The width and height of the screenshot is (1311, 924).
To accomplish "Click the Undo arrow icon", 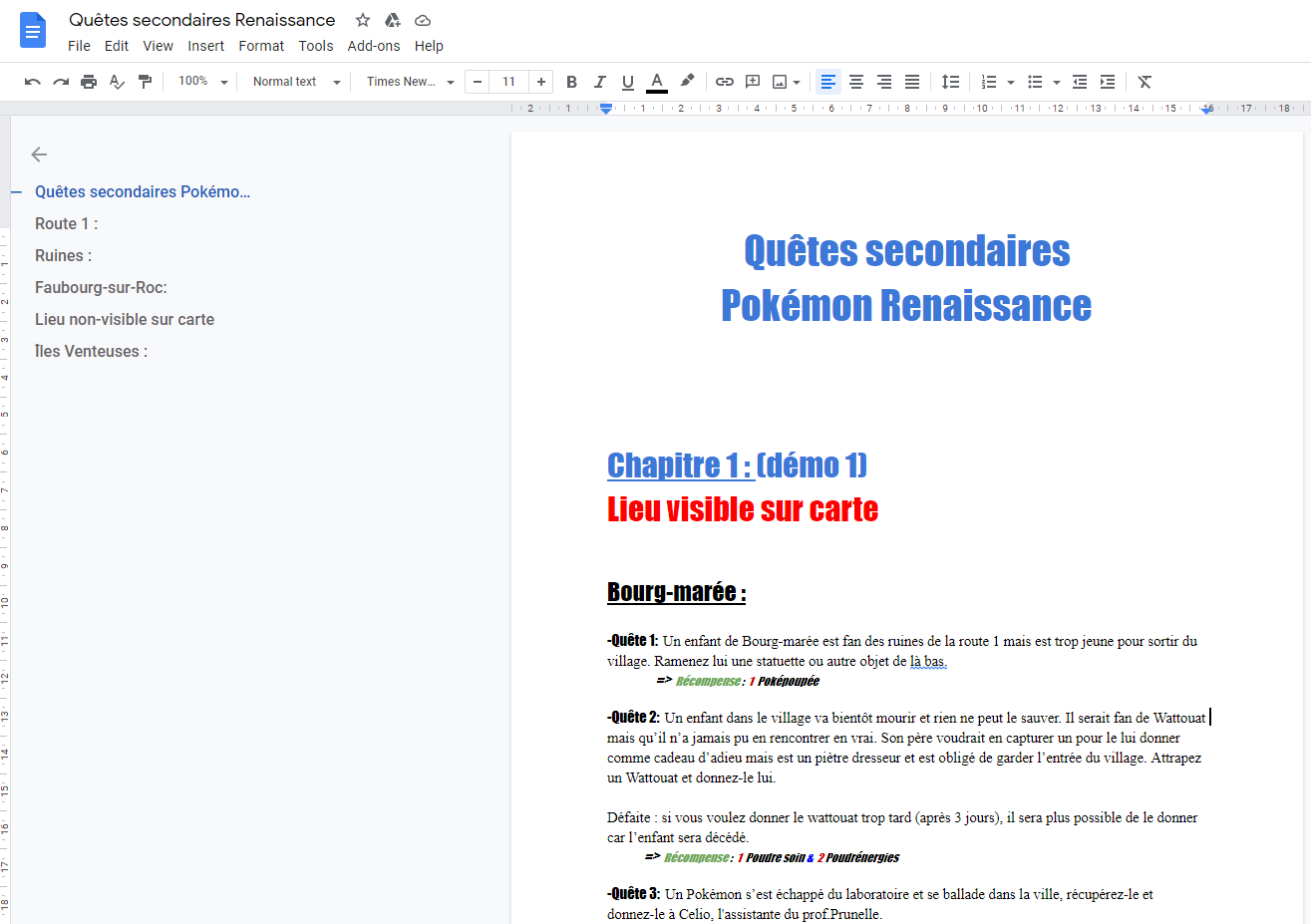I will click(33, 82).
